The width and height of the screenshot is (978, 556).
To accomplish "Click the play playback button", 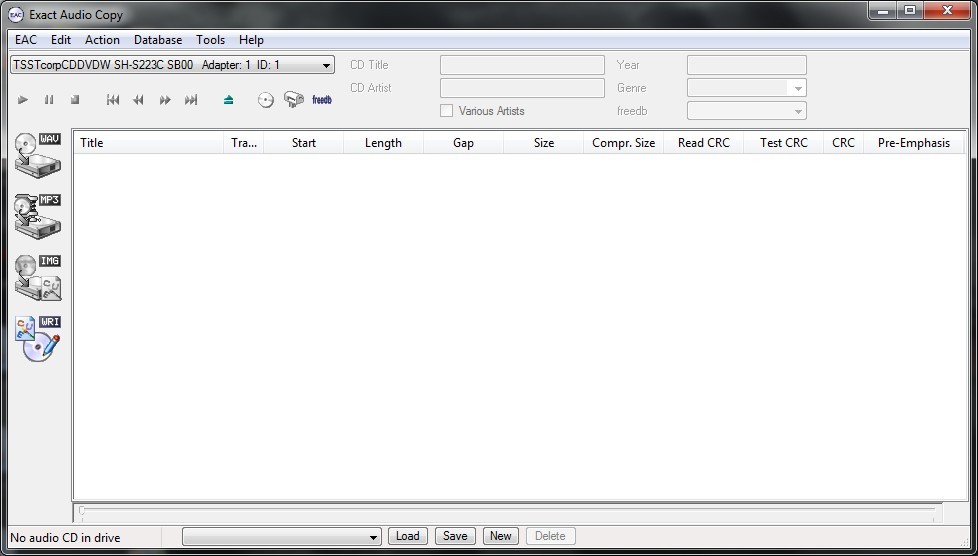I will pos(23,100).
